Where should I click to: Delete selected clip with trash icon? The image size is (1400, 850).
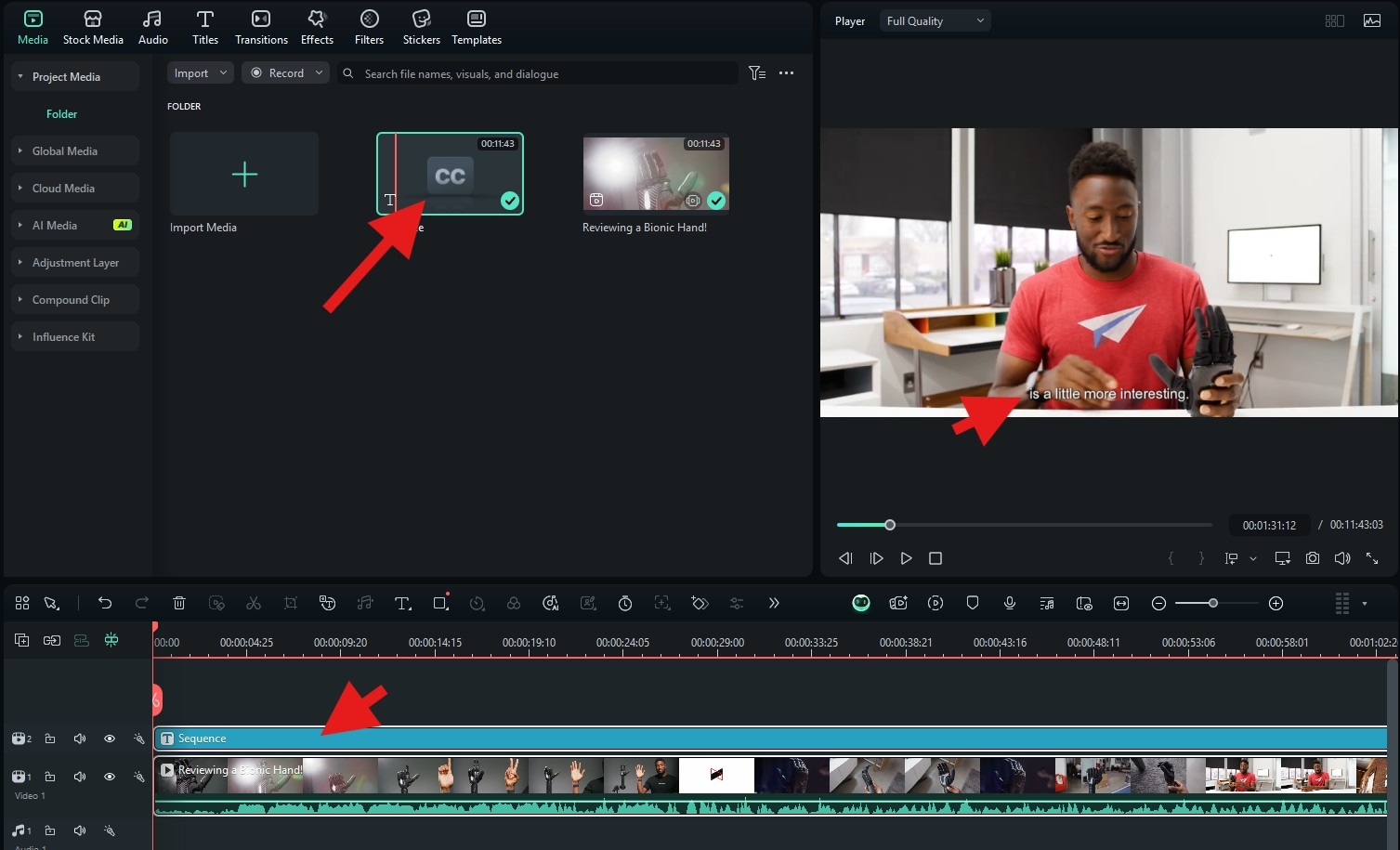(179, 603)
